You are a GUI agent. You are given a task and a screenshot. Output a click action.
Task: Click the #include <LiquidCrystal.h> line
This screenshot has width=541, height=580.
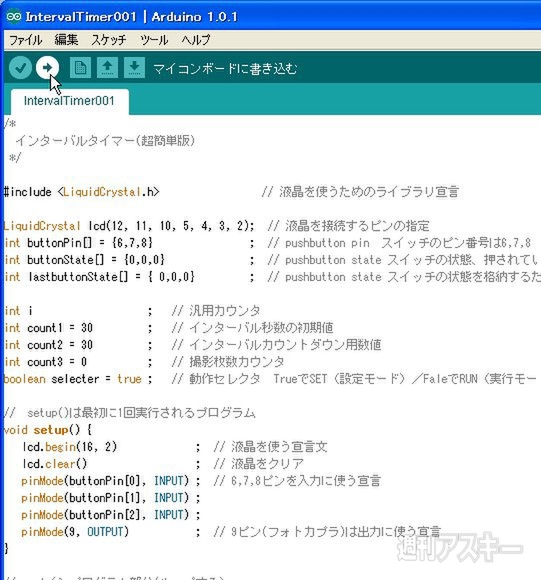81,192
